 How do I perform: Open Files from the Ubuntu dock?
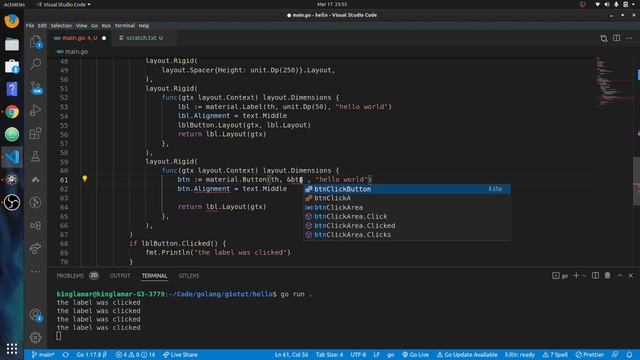tap(12, 44)
